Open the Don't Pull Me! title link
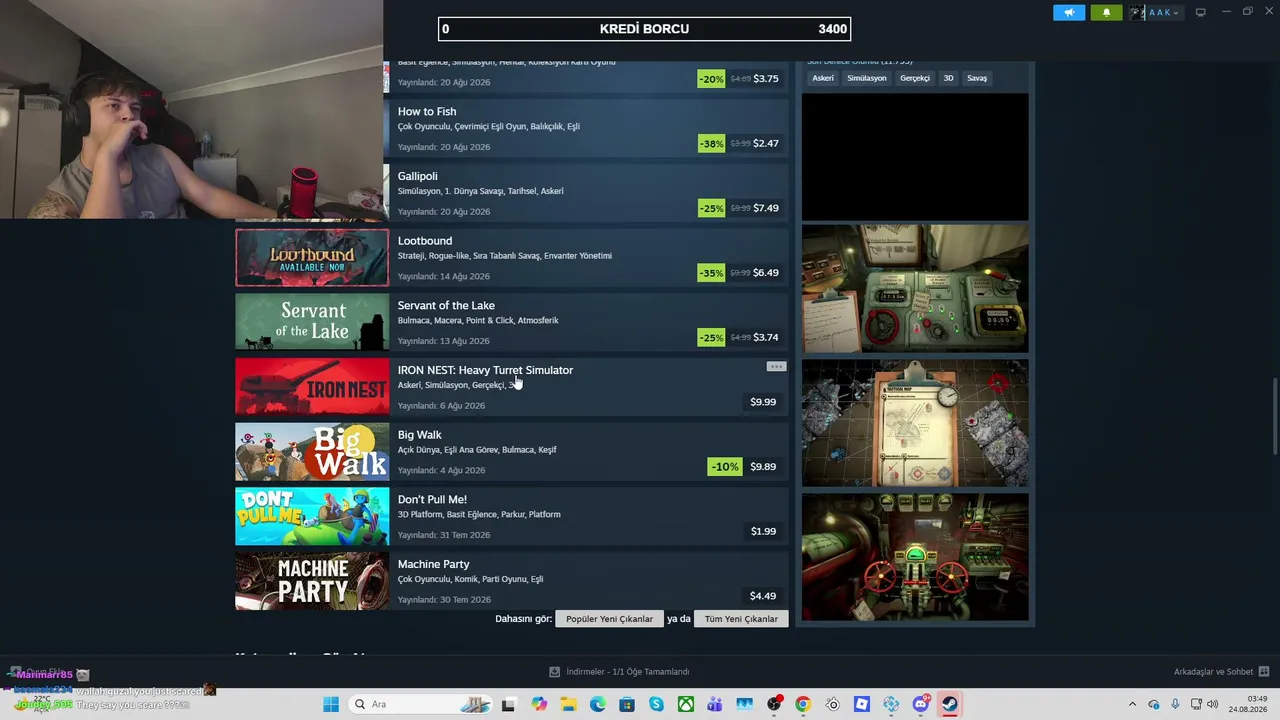1280x720 pixels. click(x=432, y=500)
